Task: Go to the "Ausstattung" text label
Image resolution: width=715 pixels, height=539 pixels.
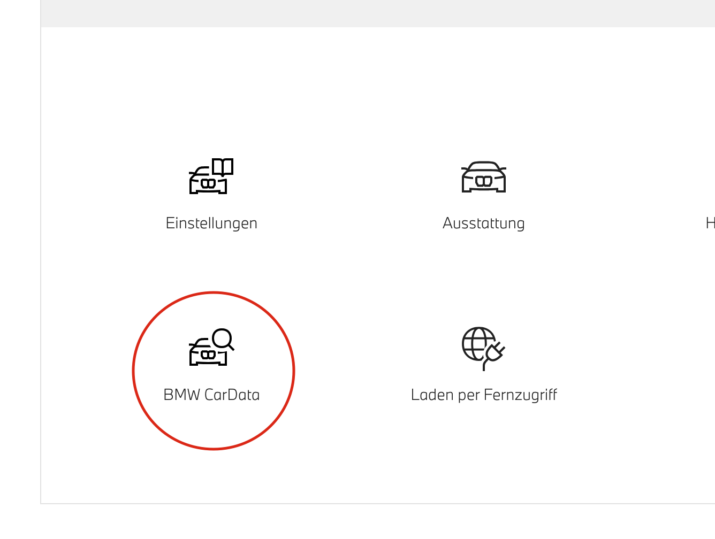Action: [x=483, y=223]
